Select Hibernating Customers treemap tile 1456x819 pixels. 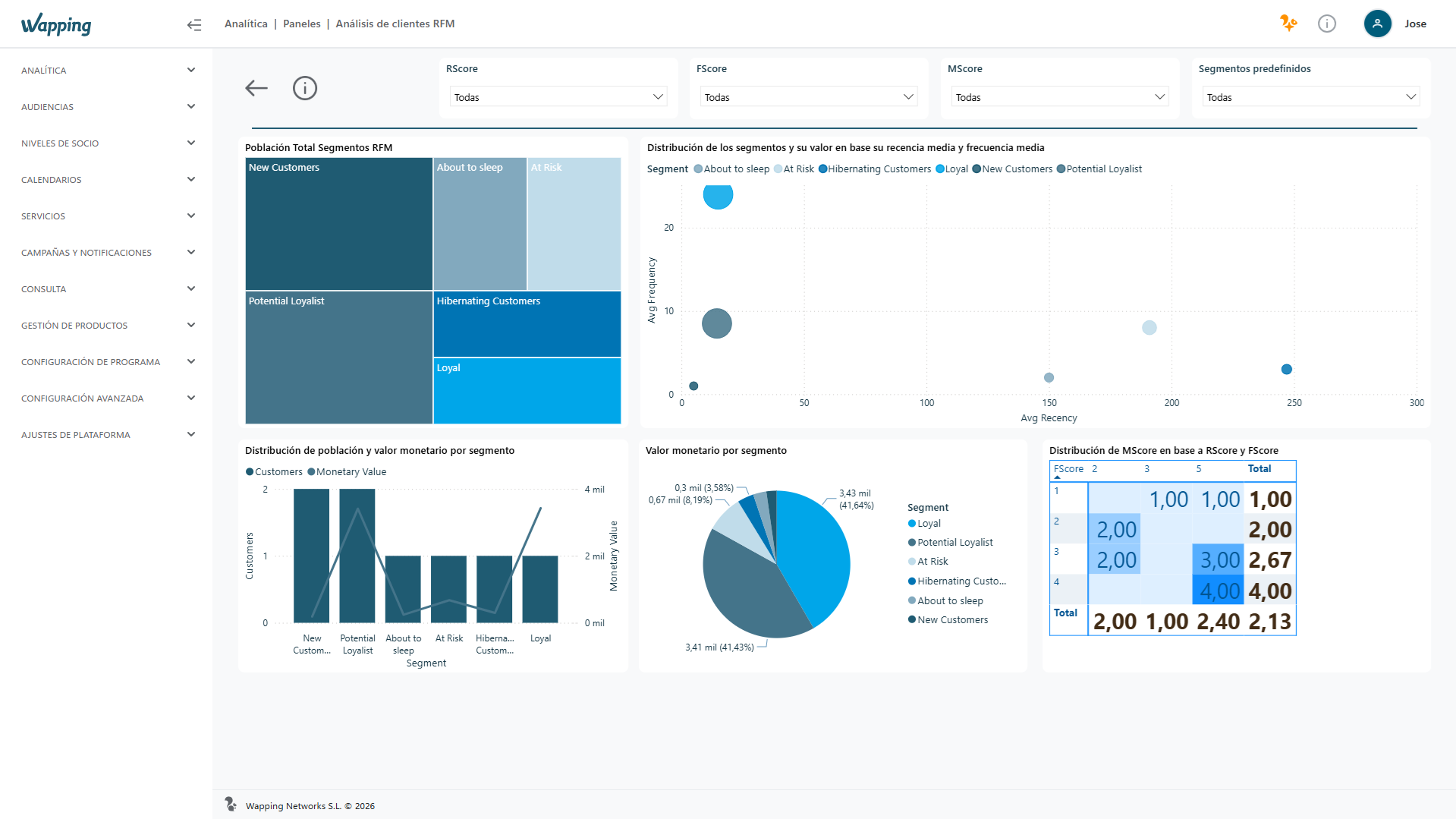tap(527, 324)
